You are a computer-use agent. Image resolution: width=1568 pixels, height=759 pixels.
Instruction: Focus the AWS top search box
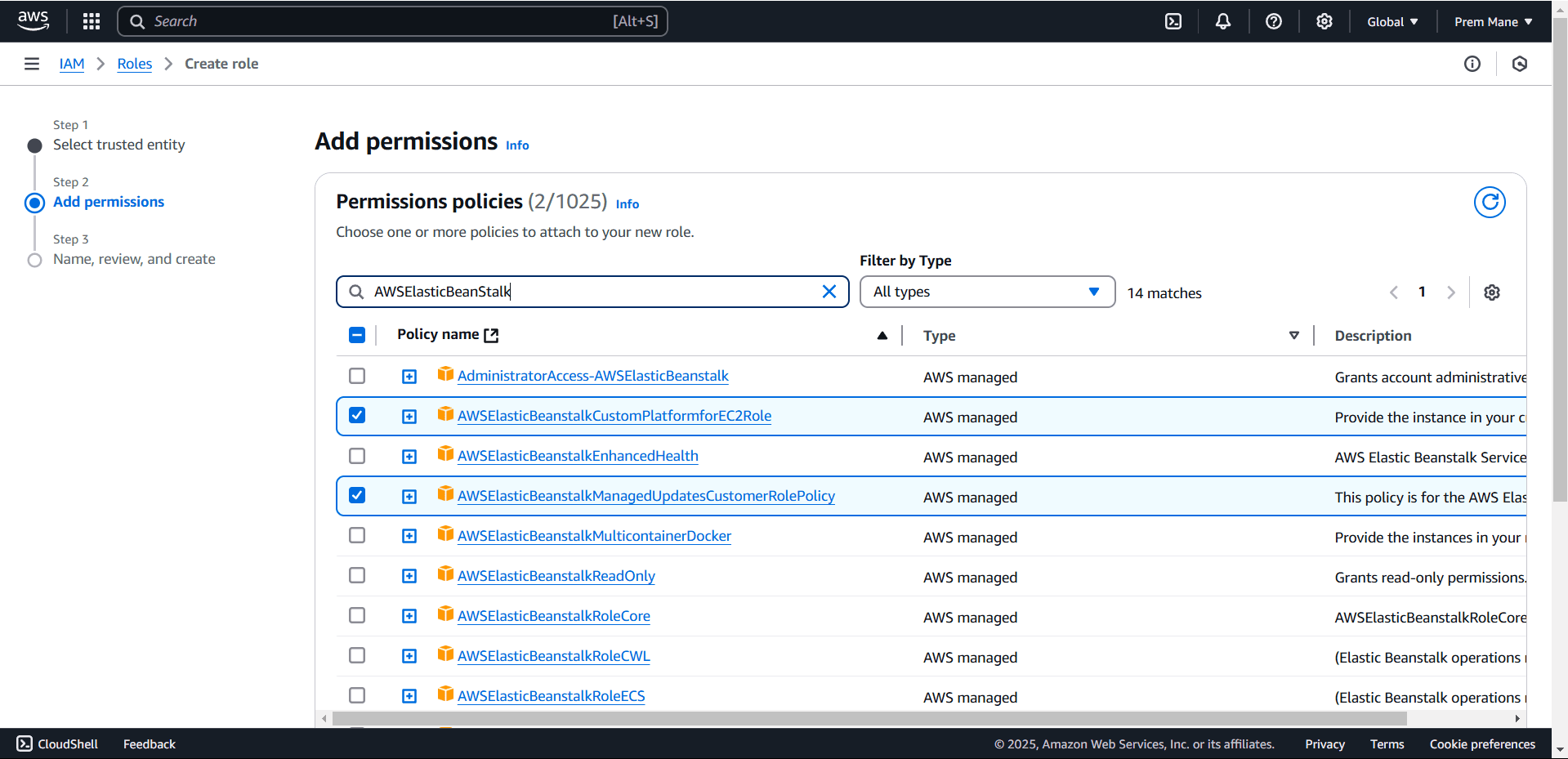(392, 21)
